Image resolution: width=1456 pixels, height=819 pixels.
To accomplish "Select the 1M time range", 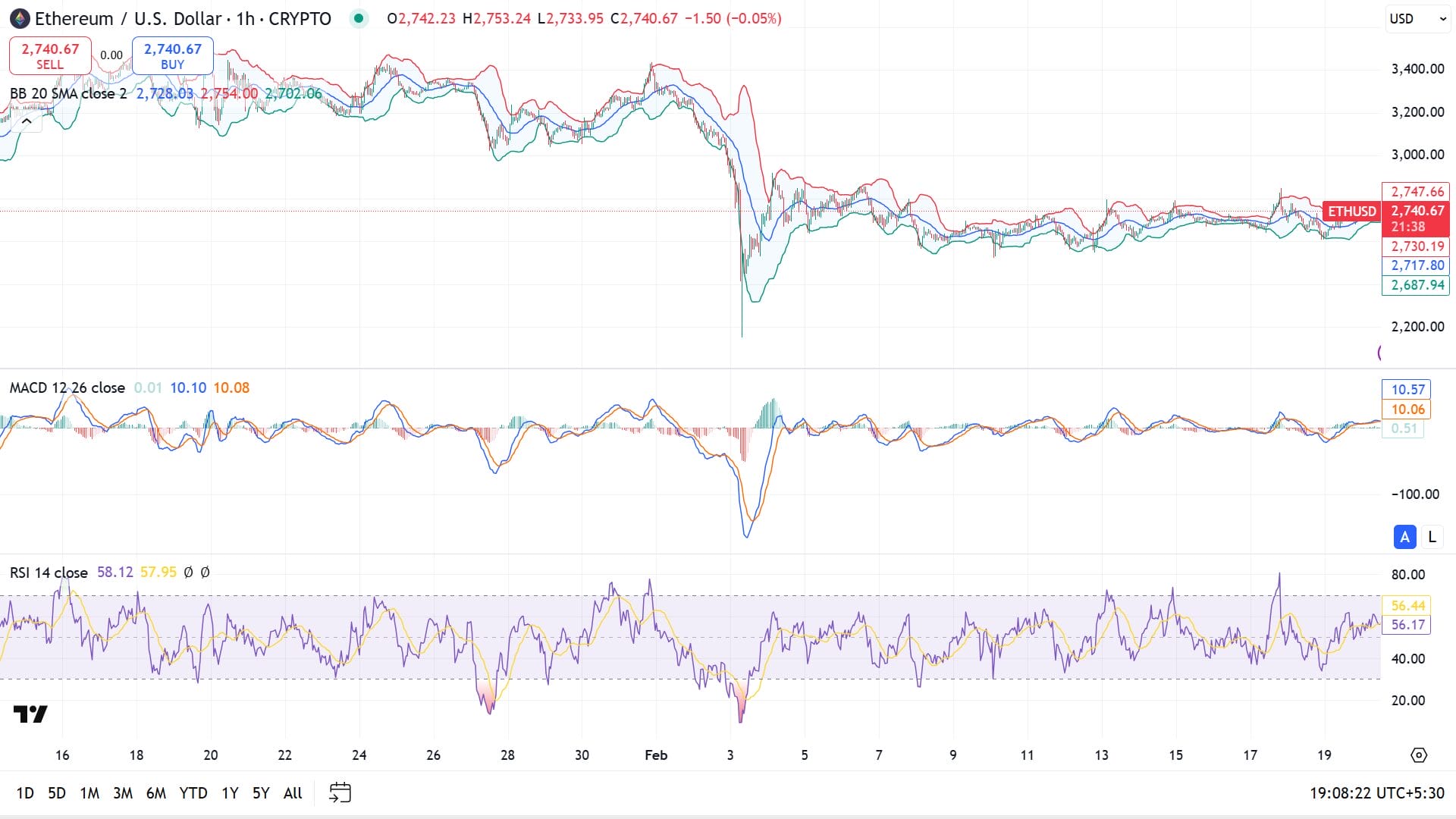I will point(89,792).
